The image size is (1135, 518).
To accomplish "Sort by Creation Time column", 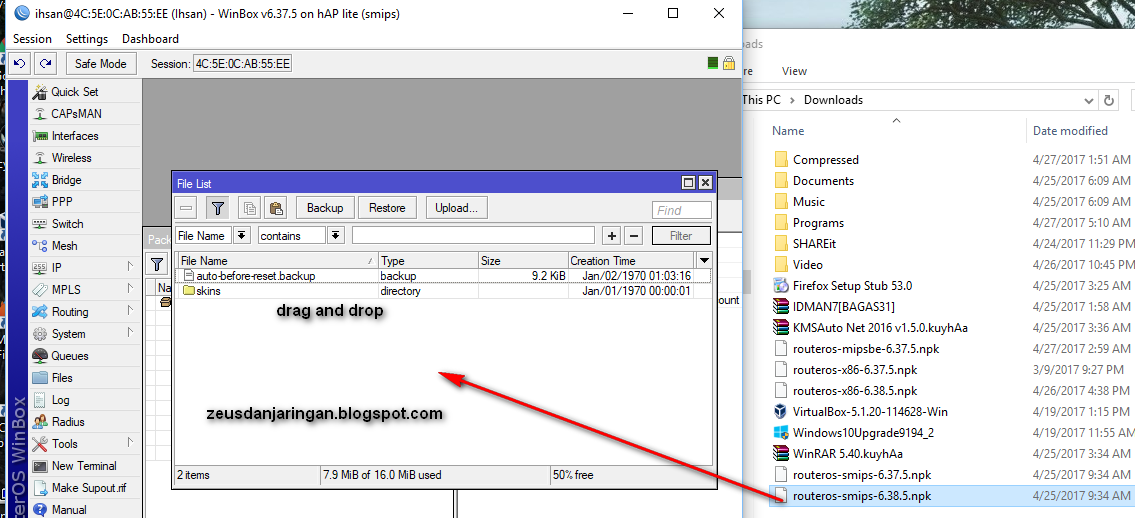I will click(631, 260).
